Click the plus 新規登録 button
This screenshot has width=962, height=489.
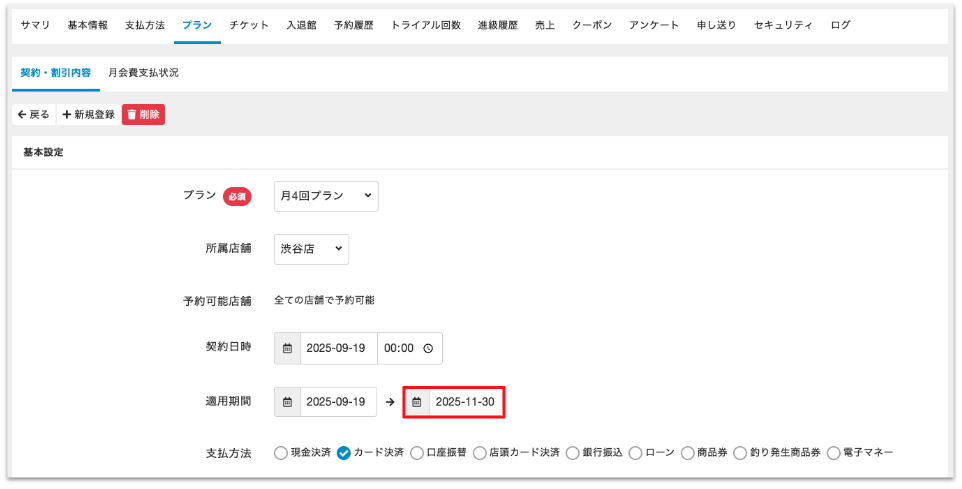pyautogui.click(x=88, y=115)
